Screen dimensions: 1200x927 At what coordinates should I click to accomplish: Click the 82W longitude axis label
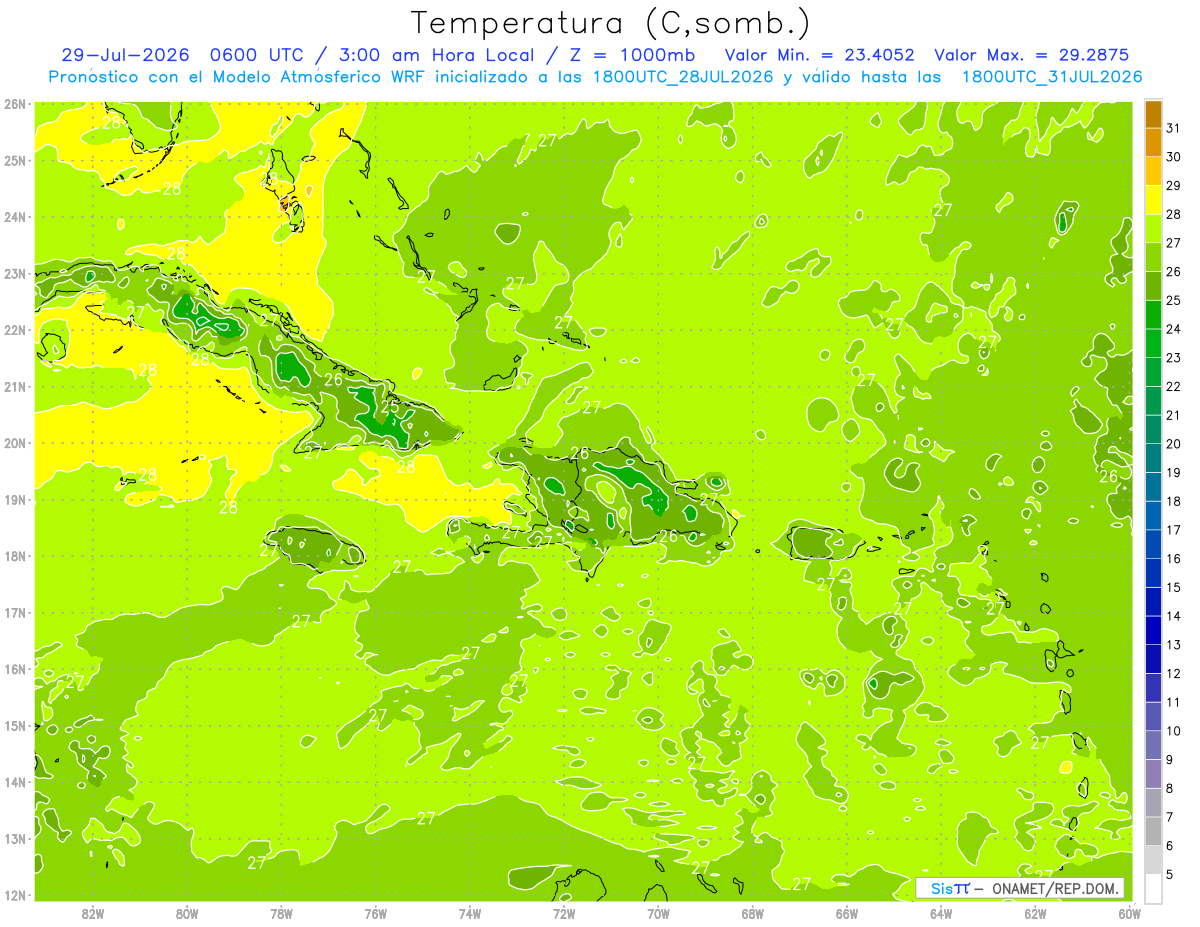(93, 913)
